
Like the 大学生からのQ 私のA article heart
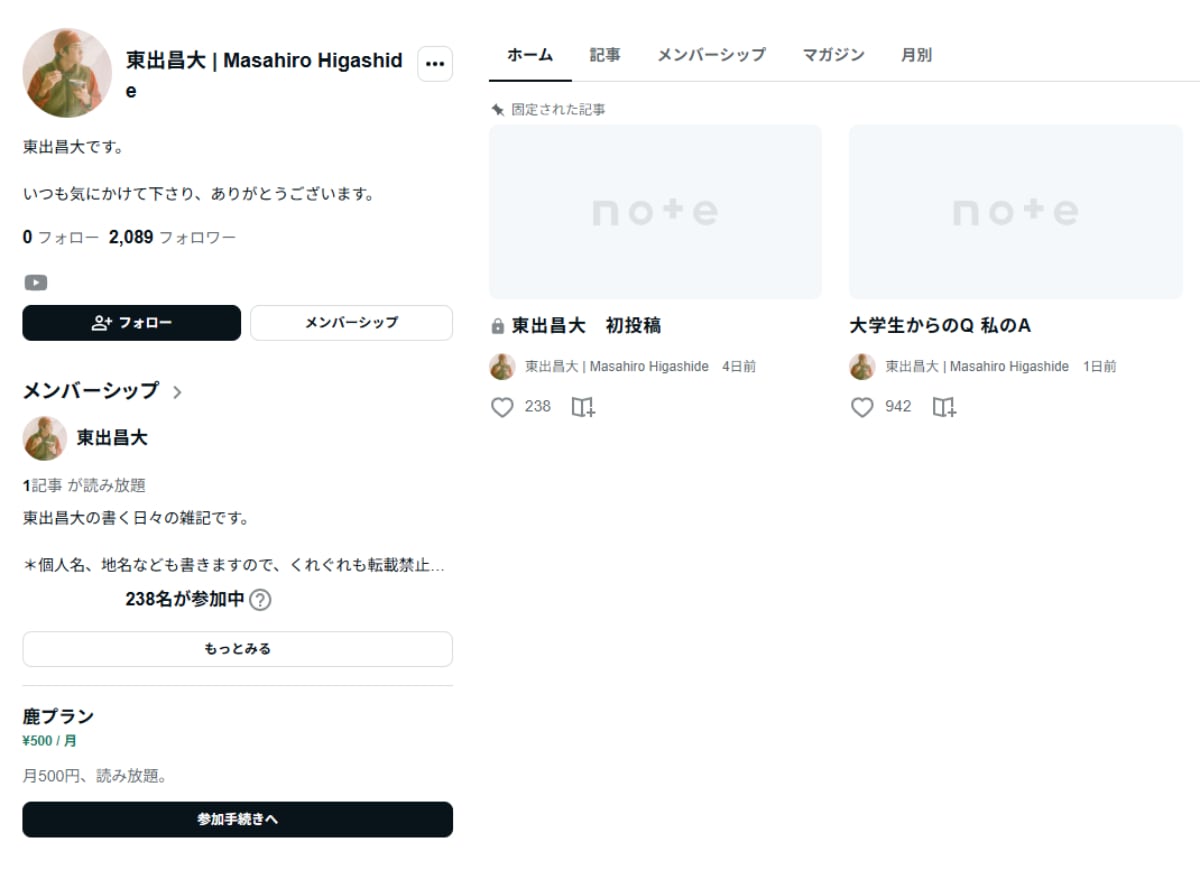pyautogui.click(x=862, y=407)
